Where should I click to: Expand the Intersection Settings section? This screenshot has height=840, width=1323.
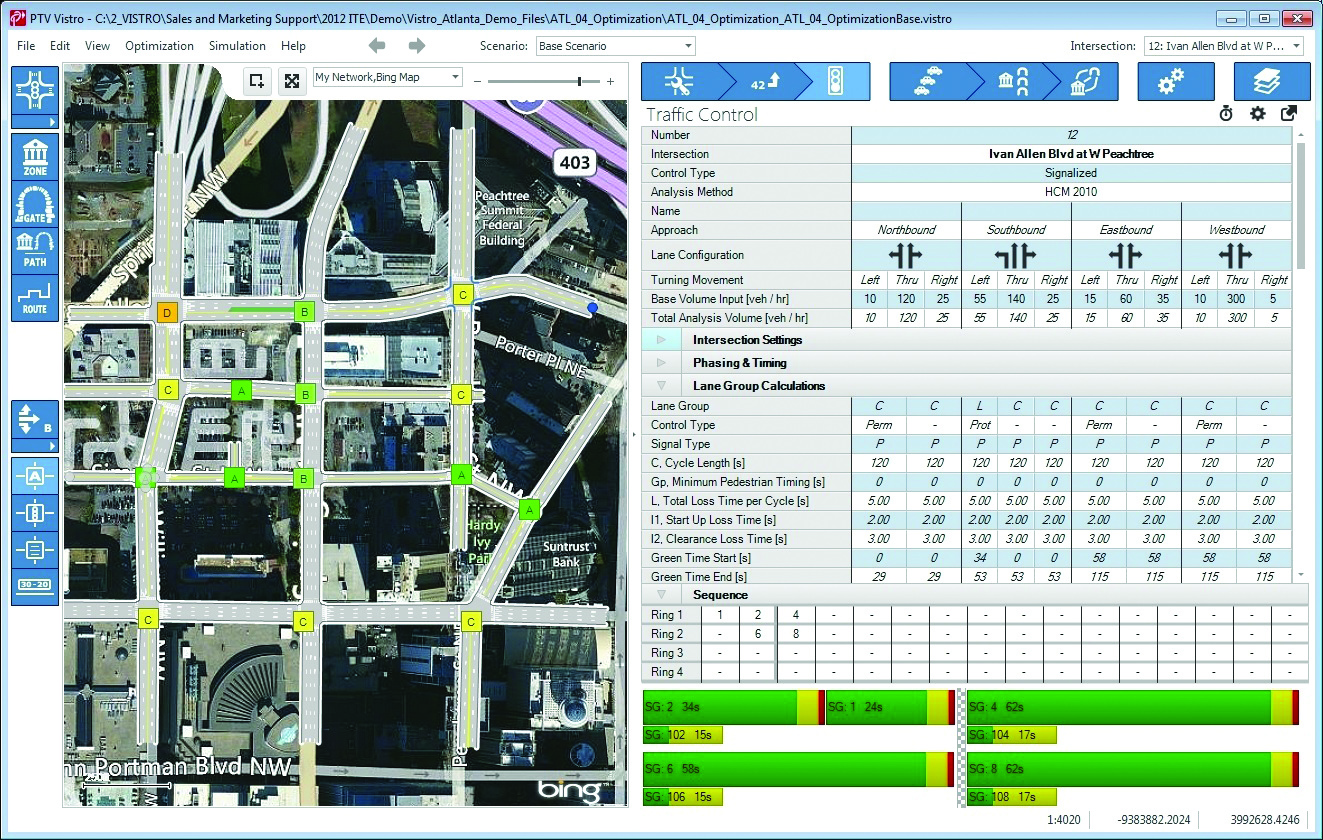pyautogui.click(x=662, y=339)
